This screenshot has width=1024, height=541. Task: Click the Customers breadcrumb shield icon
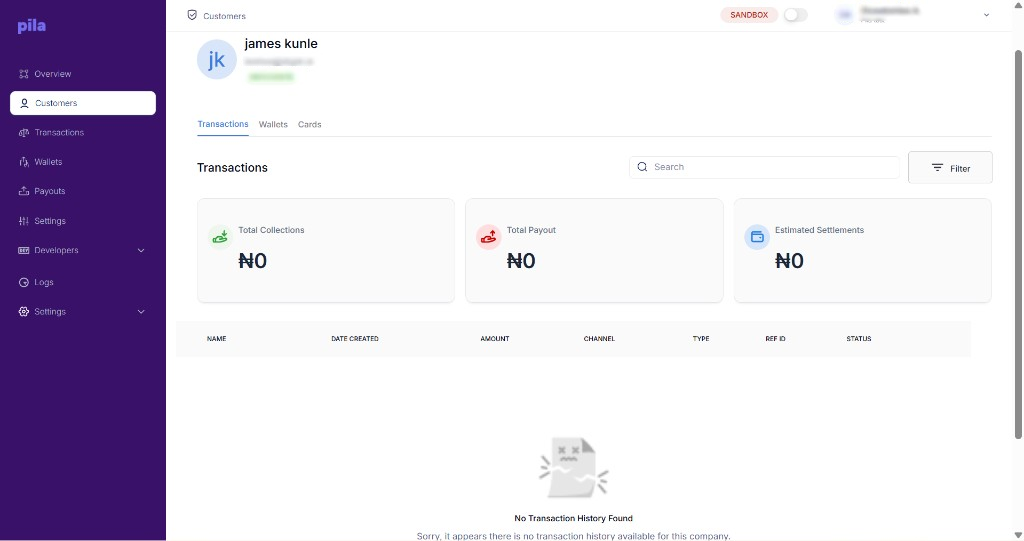click(x=192, y=15)
